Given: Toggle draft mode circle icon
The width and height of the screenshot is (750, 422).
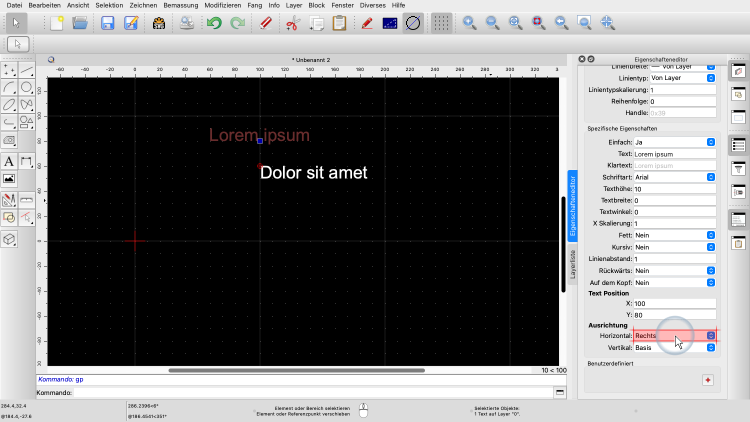Looking at the screenshot, I should pos(412,22).
